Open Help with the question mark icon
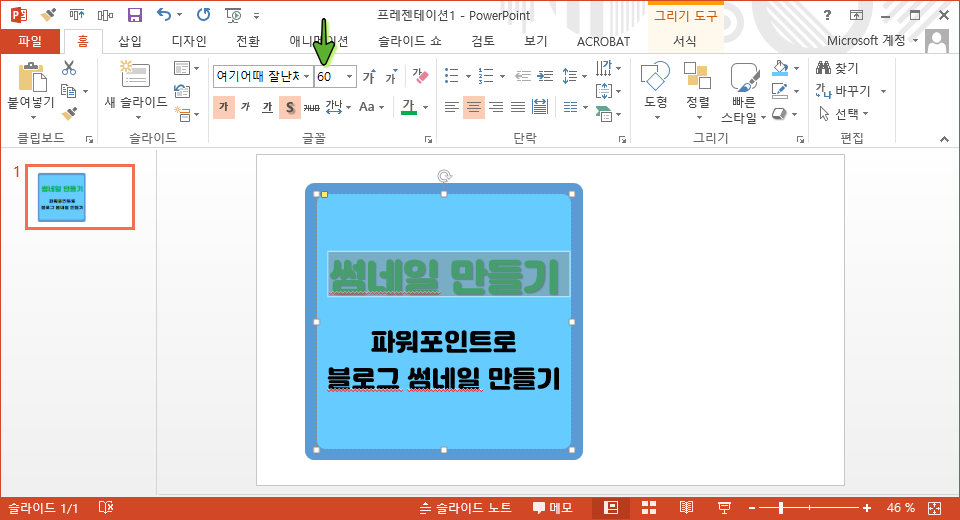 [827, 15]
